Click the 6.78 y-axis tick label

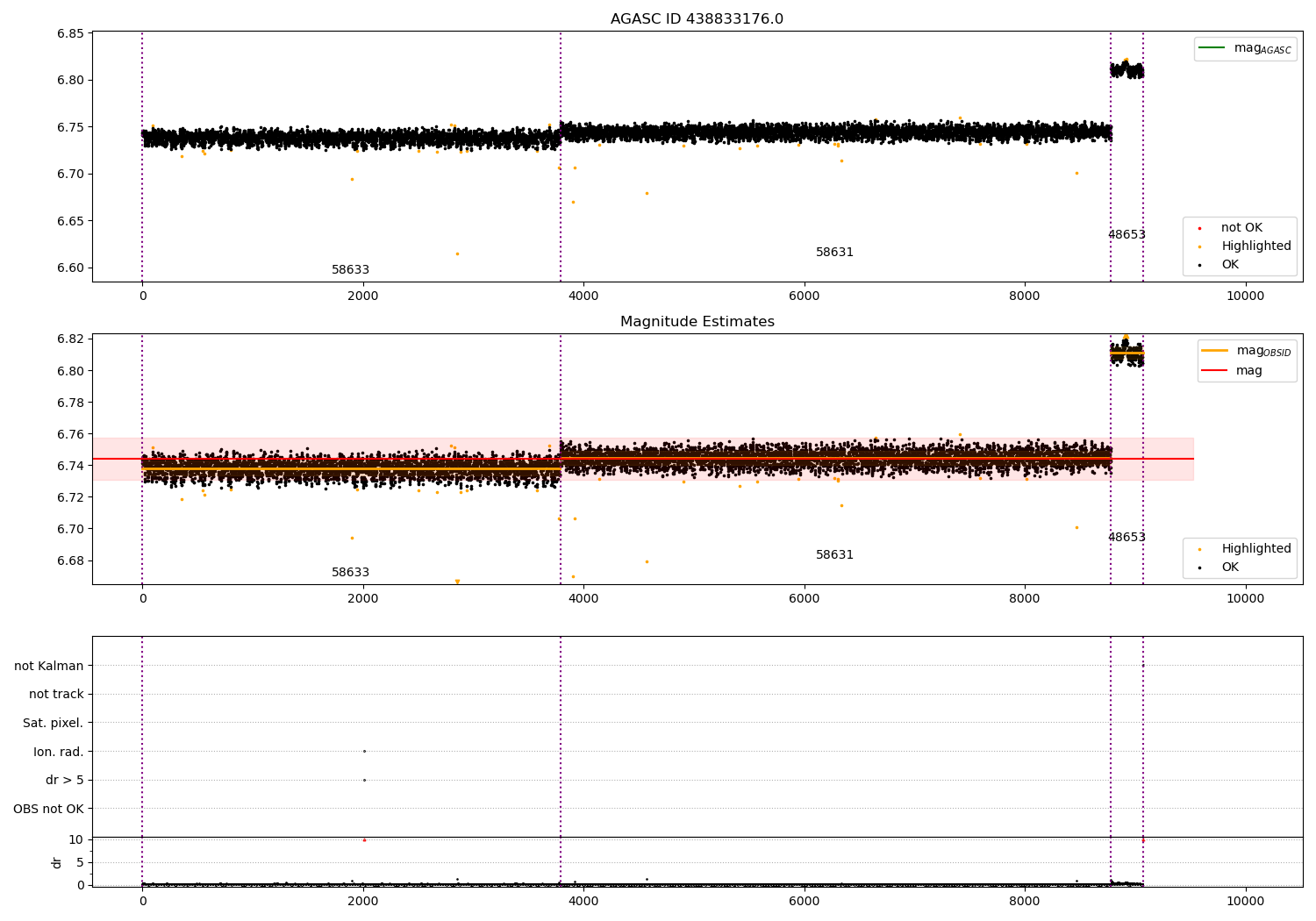point(70,403)
